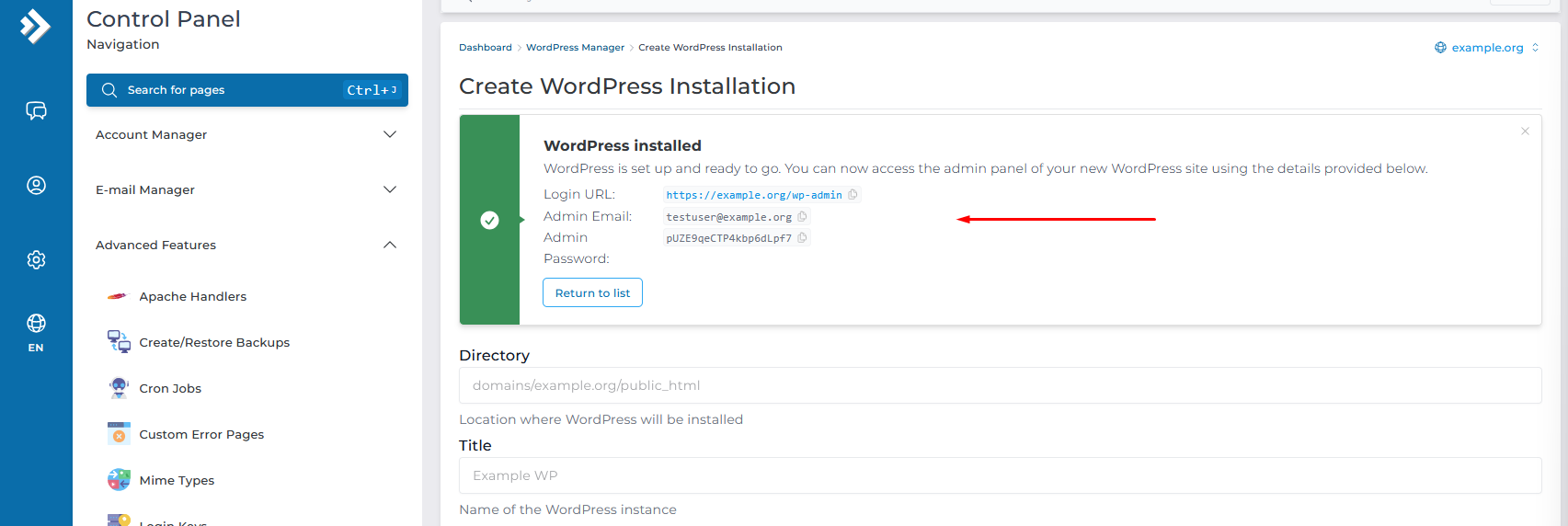Click the Return to list button
The width and height of the screenshot is (1568, 526).
click(x=592, y=293)
